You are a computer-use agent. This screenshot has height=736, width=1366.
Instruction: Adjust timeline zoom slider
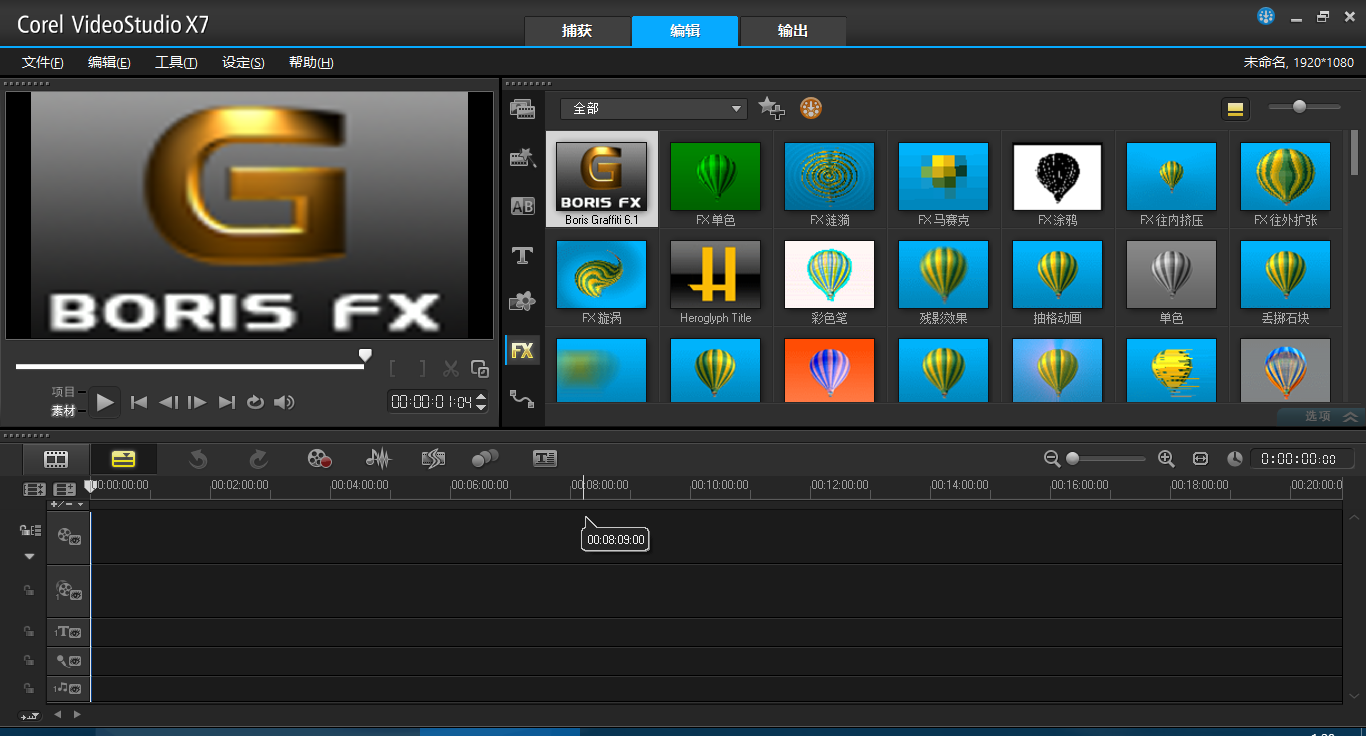click(x=1072, y=458)
